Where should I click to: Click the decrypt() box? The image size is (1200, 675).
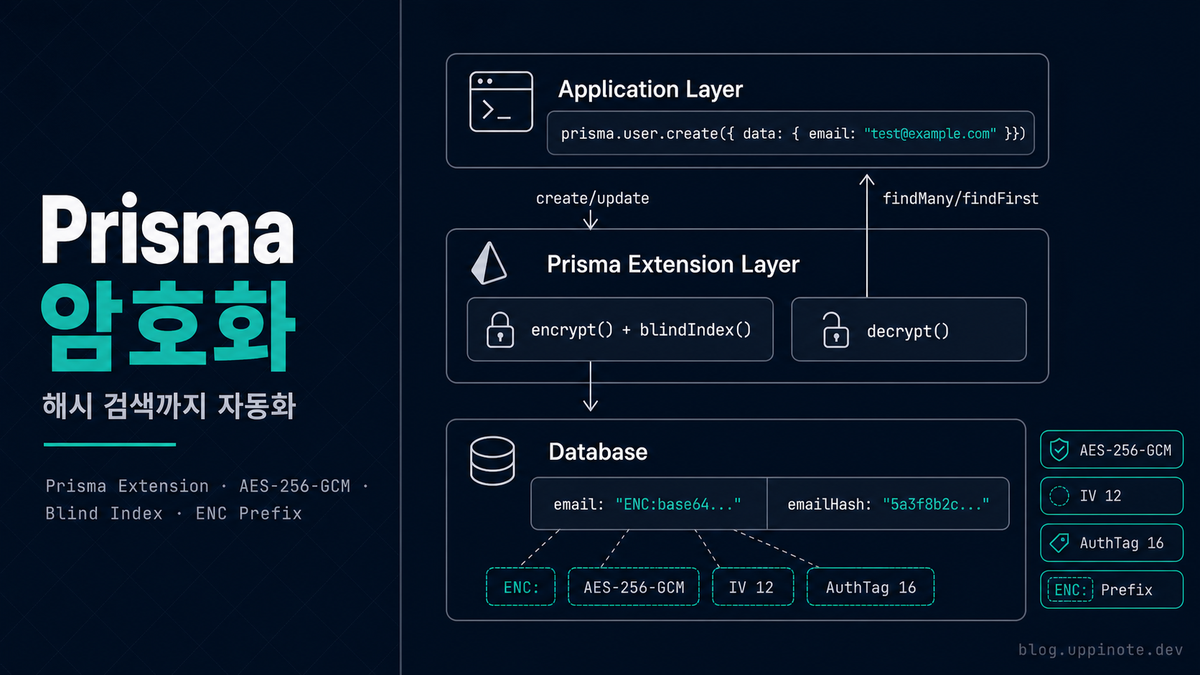[x=909, y=329]
